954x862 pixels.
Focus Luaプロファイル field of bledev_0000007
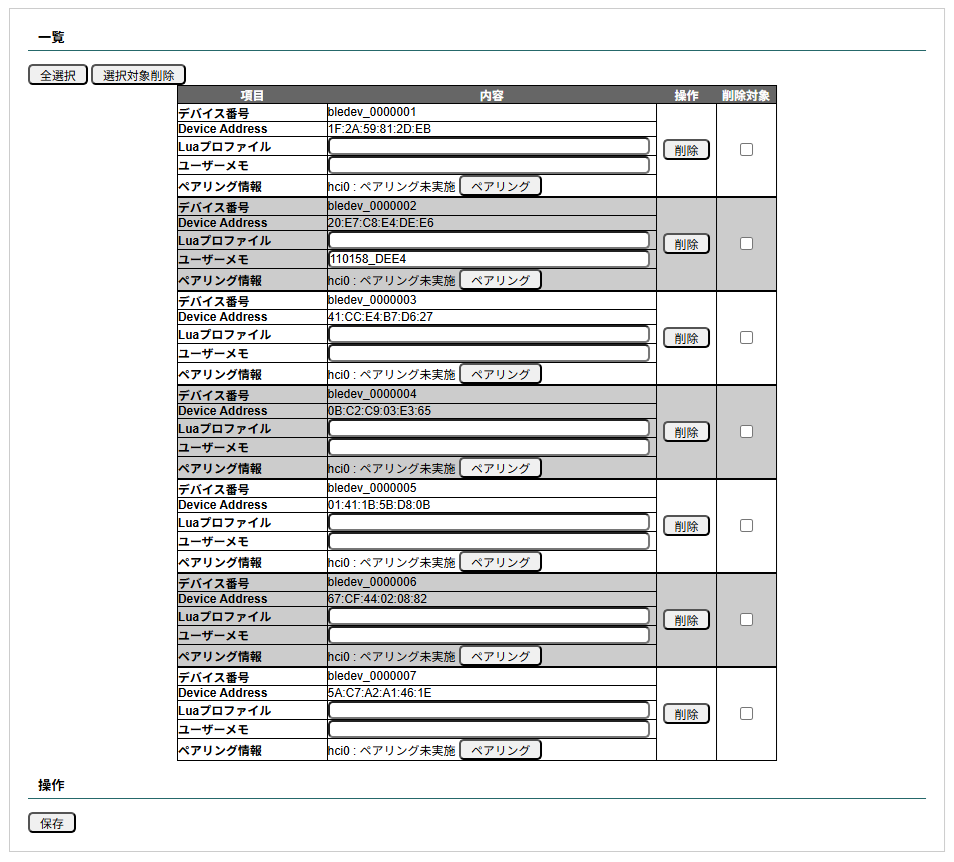pos(489,710)
